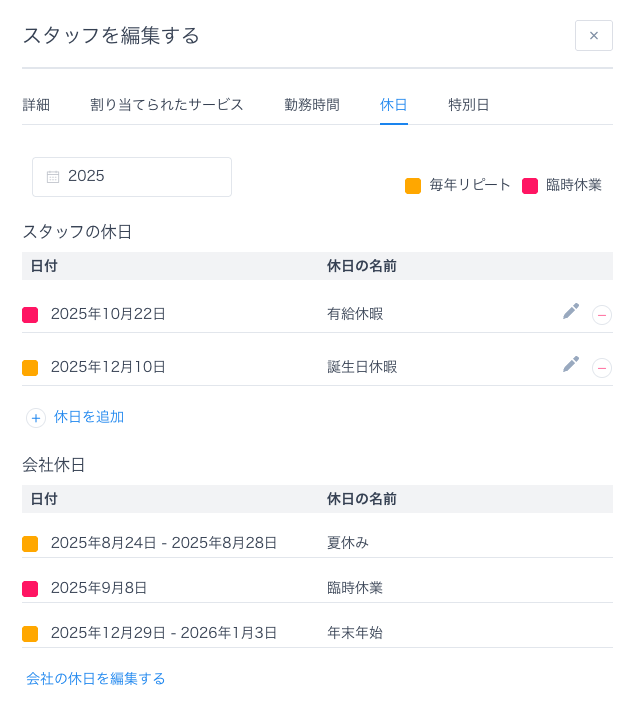Select the 夏休み company holiday row
Screen dimensions: 629x707
[x=317, y=543]
